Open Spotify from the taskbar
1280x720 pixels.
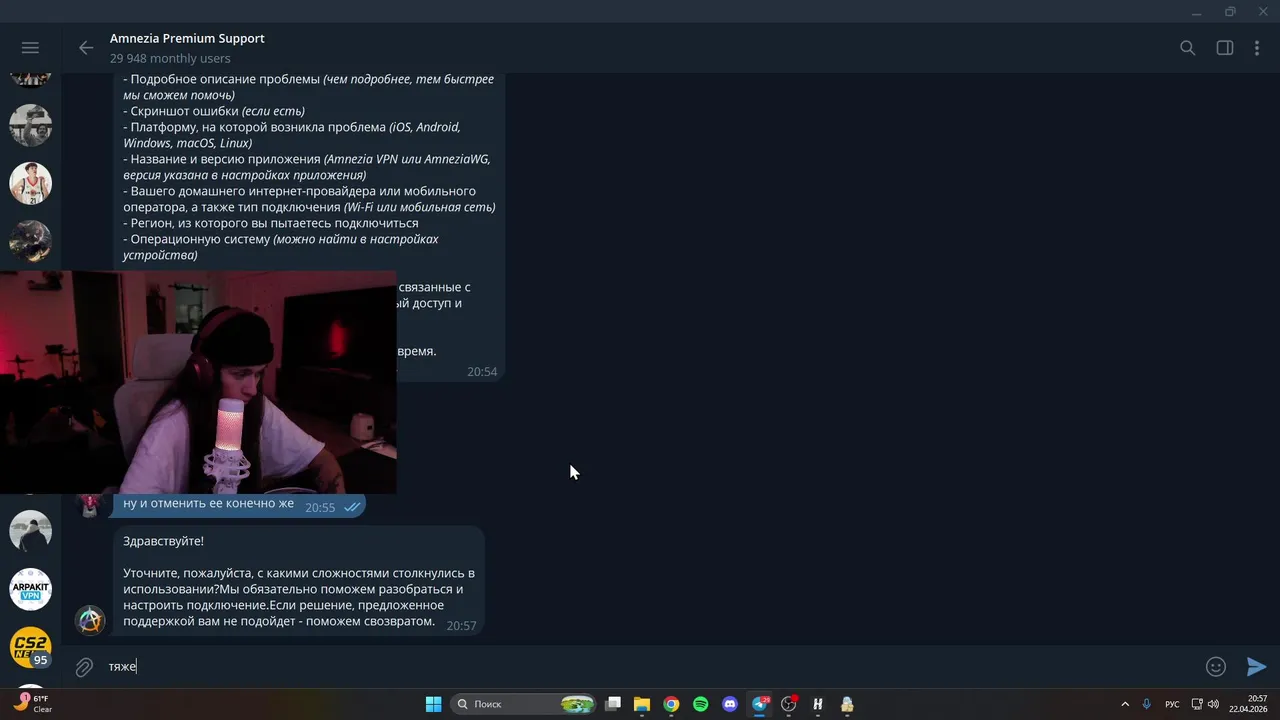tap(700, 704)
